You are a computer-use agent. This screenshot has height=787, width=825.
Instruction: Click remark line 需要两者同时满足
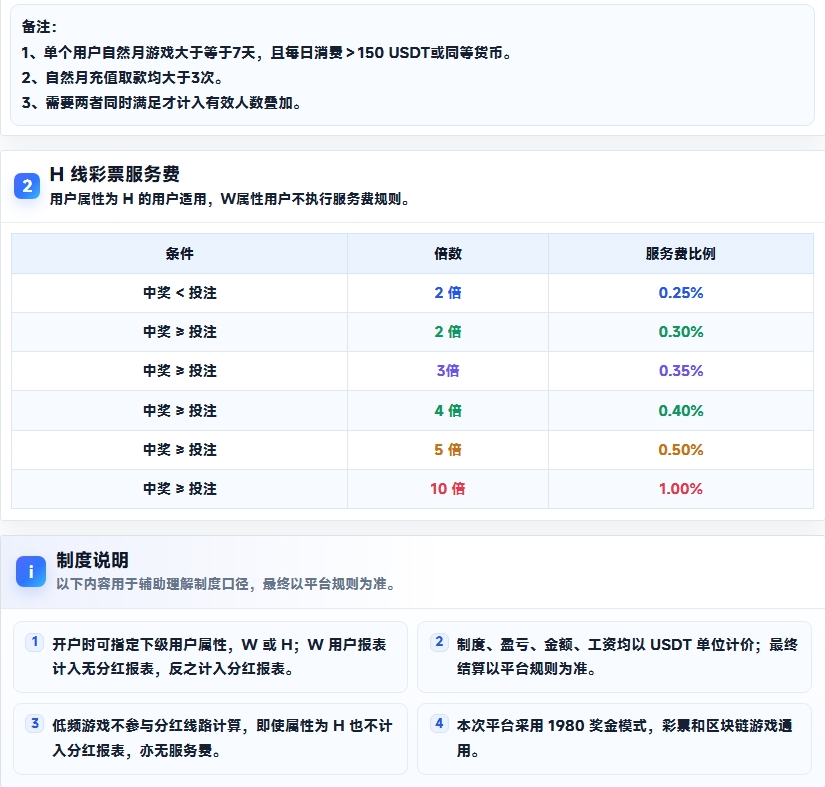(x=162, y=103)
